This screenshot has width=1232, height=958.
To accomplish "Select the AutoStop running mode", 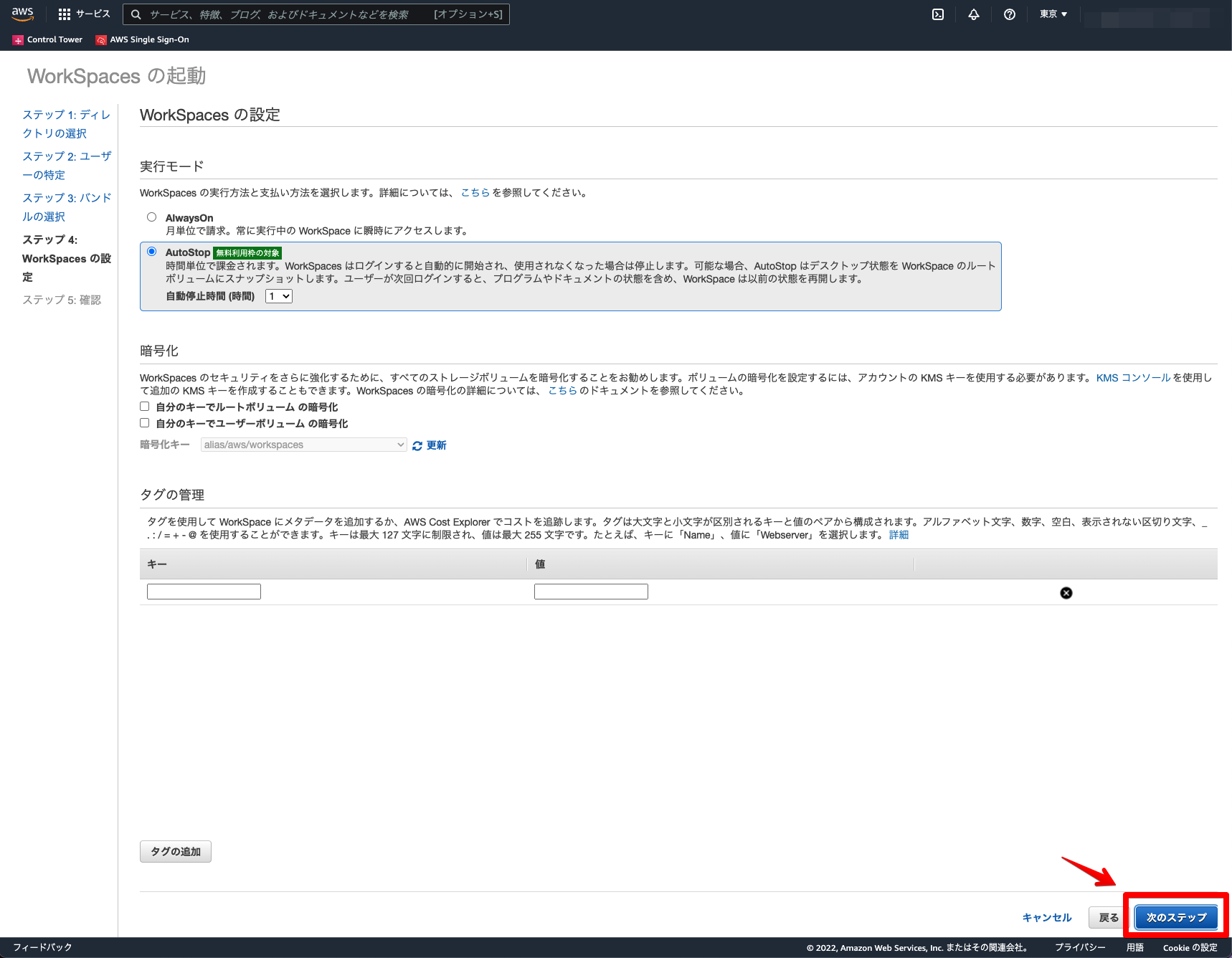I will click(x=151, y=251).
